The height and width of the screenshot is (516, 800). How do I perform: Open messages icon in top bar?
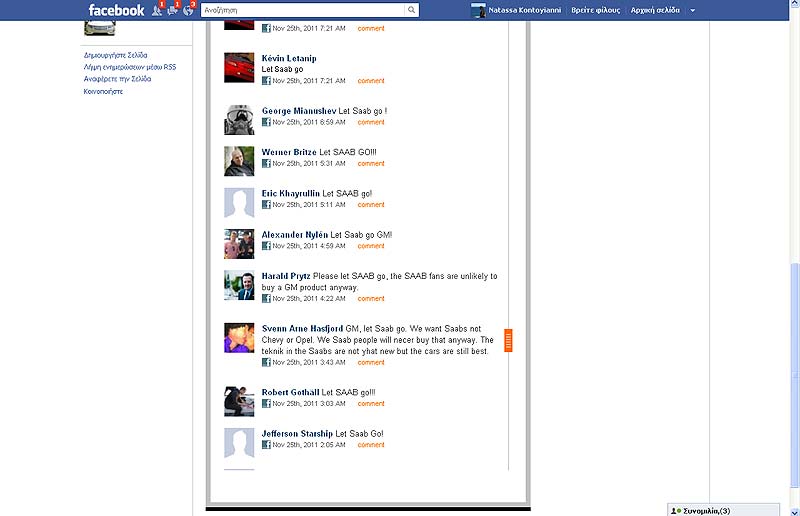point(172,10)
